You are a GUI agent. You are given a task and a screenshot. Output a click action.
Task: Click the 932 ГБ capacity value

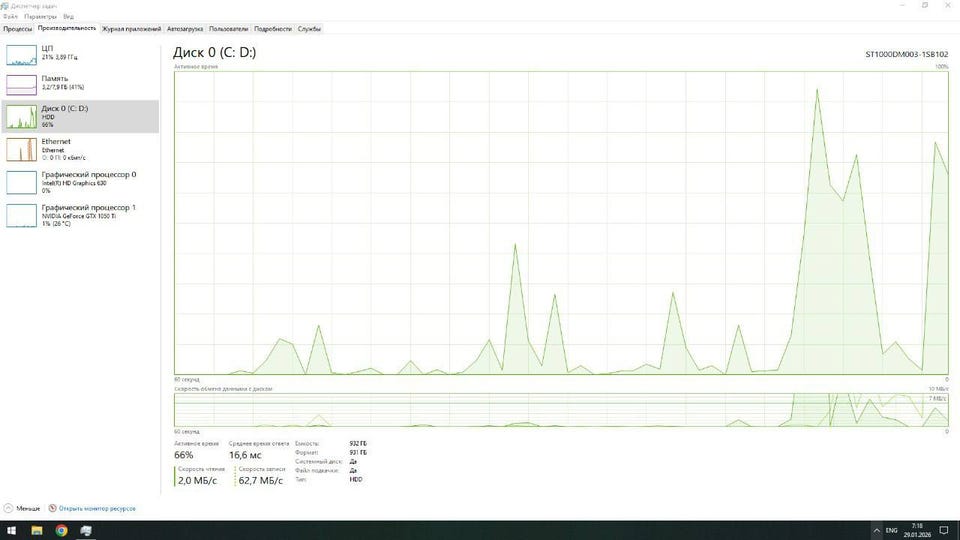[358, 443]
